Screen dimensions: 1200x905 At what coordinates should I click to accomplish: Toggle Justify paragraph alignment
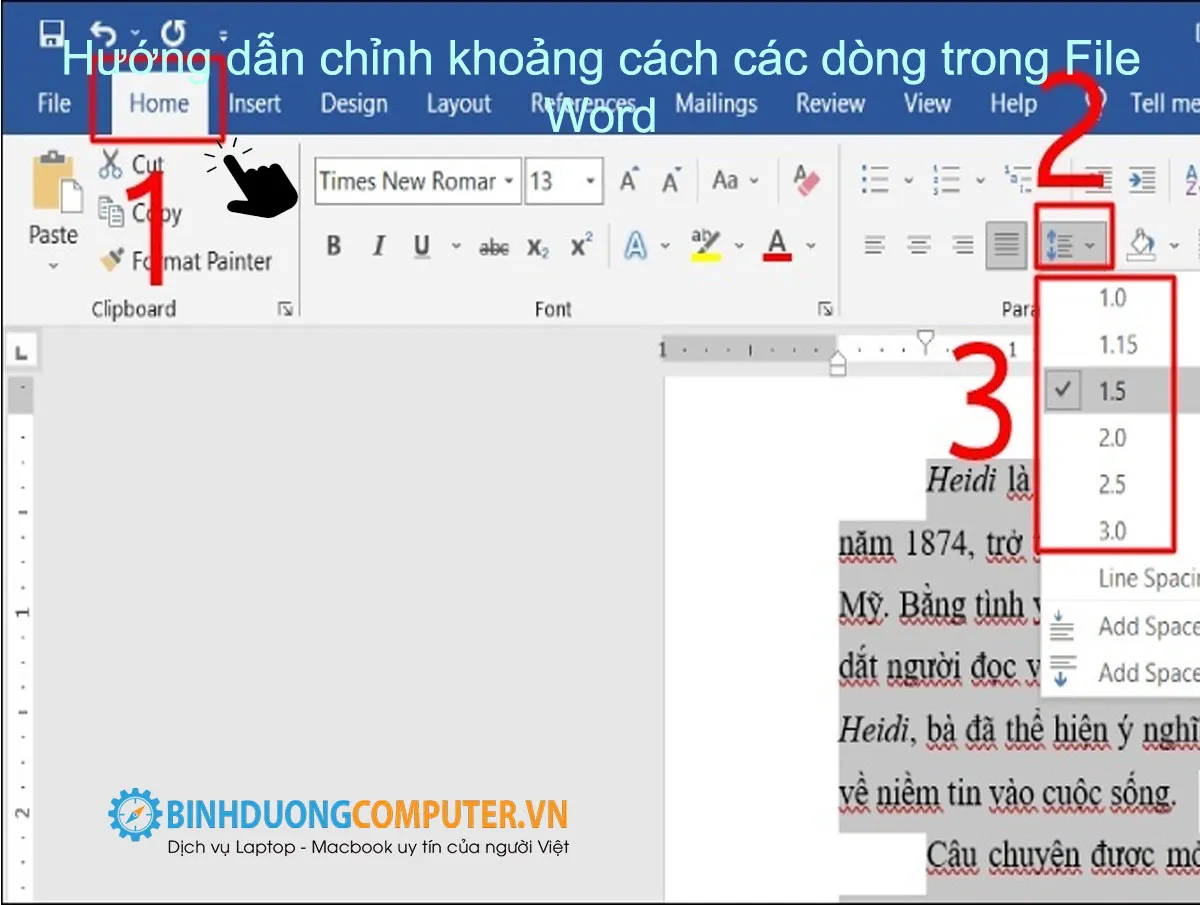(x=1006, y=244)
